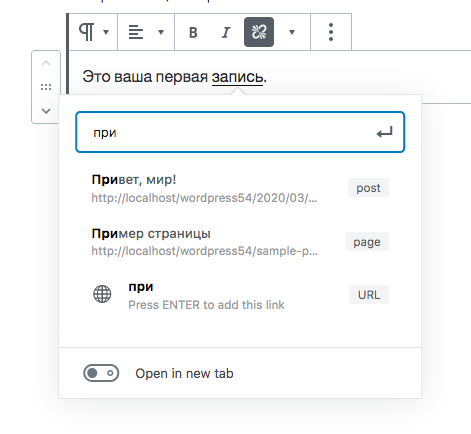Open the block's three-dot more options menu
Image resolution: width=471 pixels, height=434 pixels.
(331, 32)
